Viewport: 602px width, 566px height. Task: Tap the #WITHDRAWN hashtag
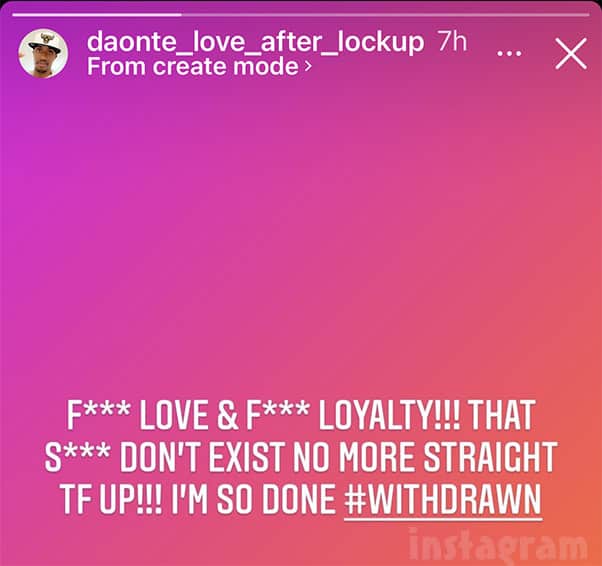tap(443, 500)
